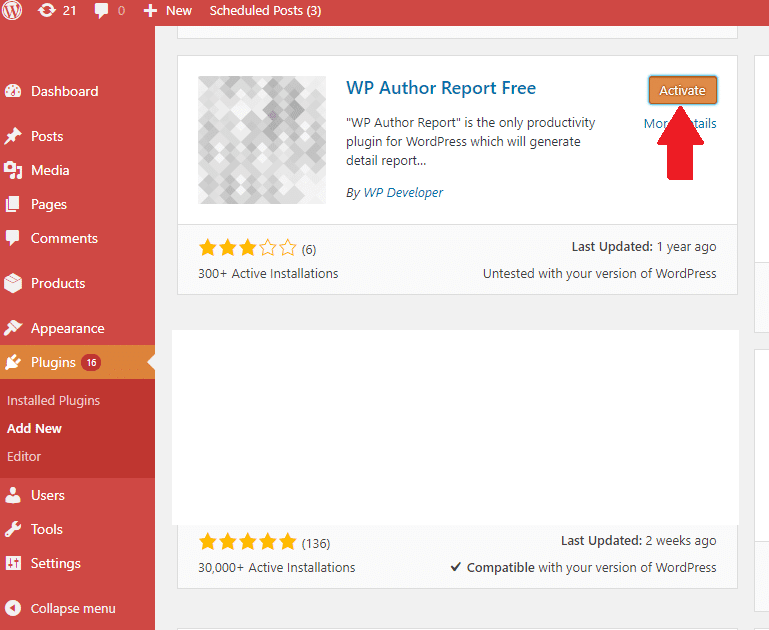Open Products in the sidebar
Screen dimensions: 769x630
[58, 283]
